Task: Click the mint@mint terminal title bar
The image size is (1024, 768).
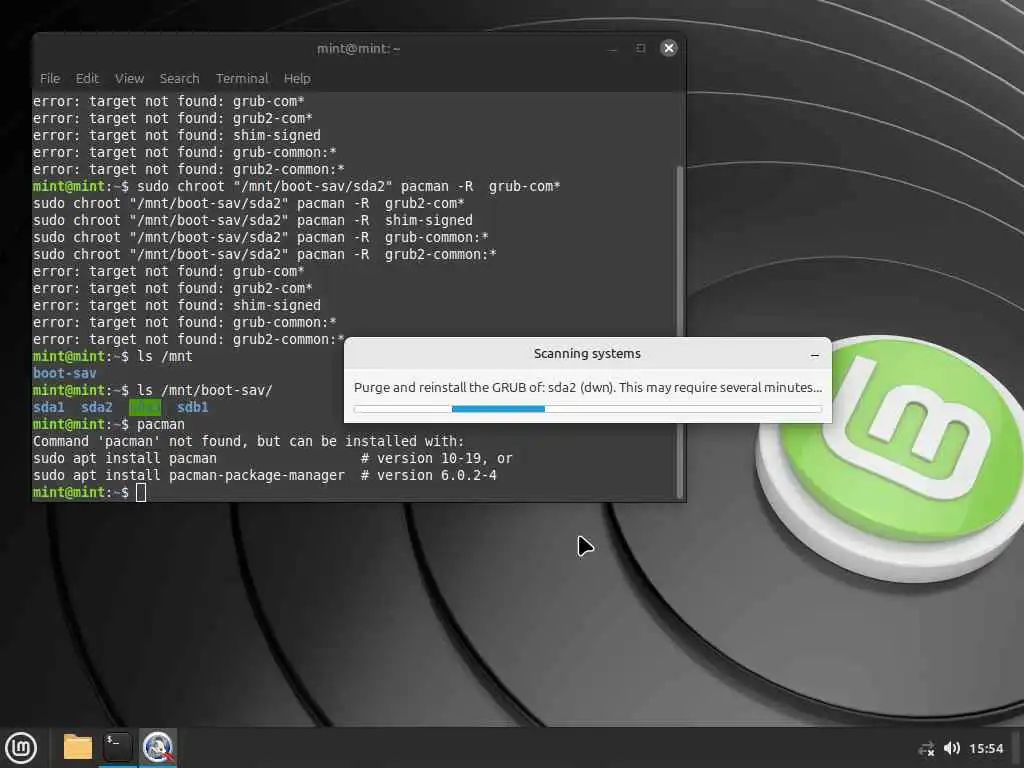Action: (x=358, y=48)
